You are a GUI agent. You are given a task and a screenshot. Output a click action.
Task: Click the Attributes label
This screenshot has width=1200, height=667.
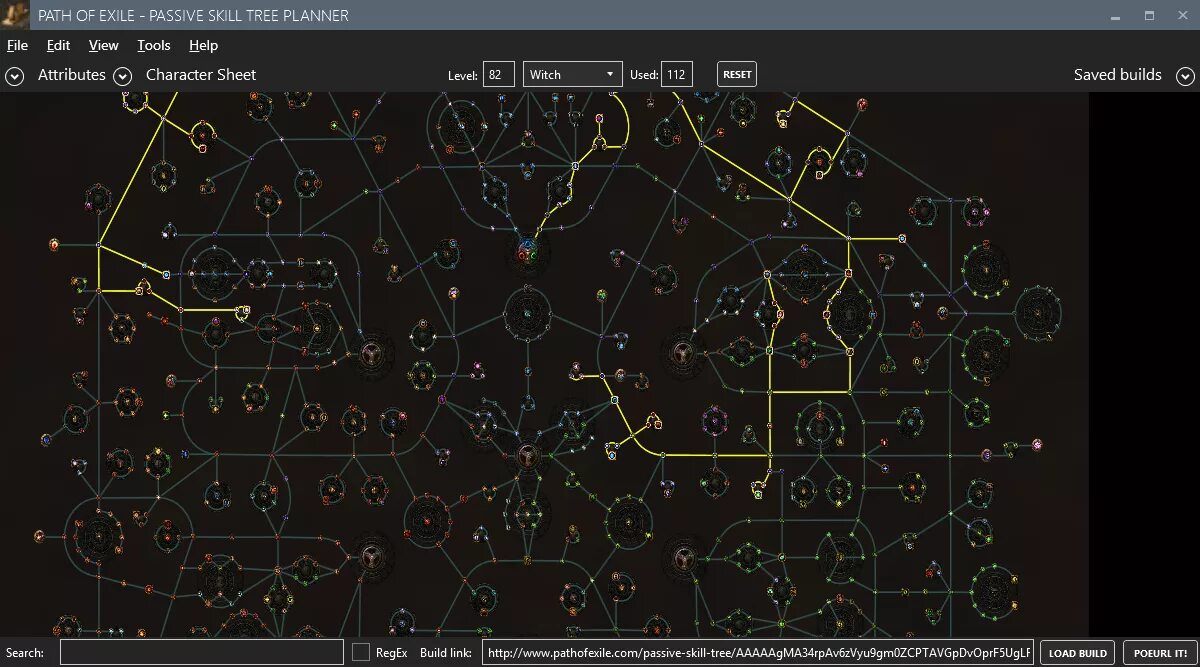pyautogui.click(x=71, y=75)
